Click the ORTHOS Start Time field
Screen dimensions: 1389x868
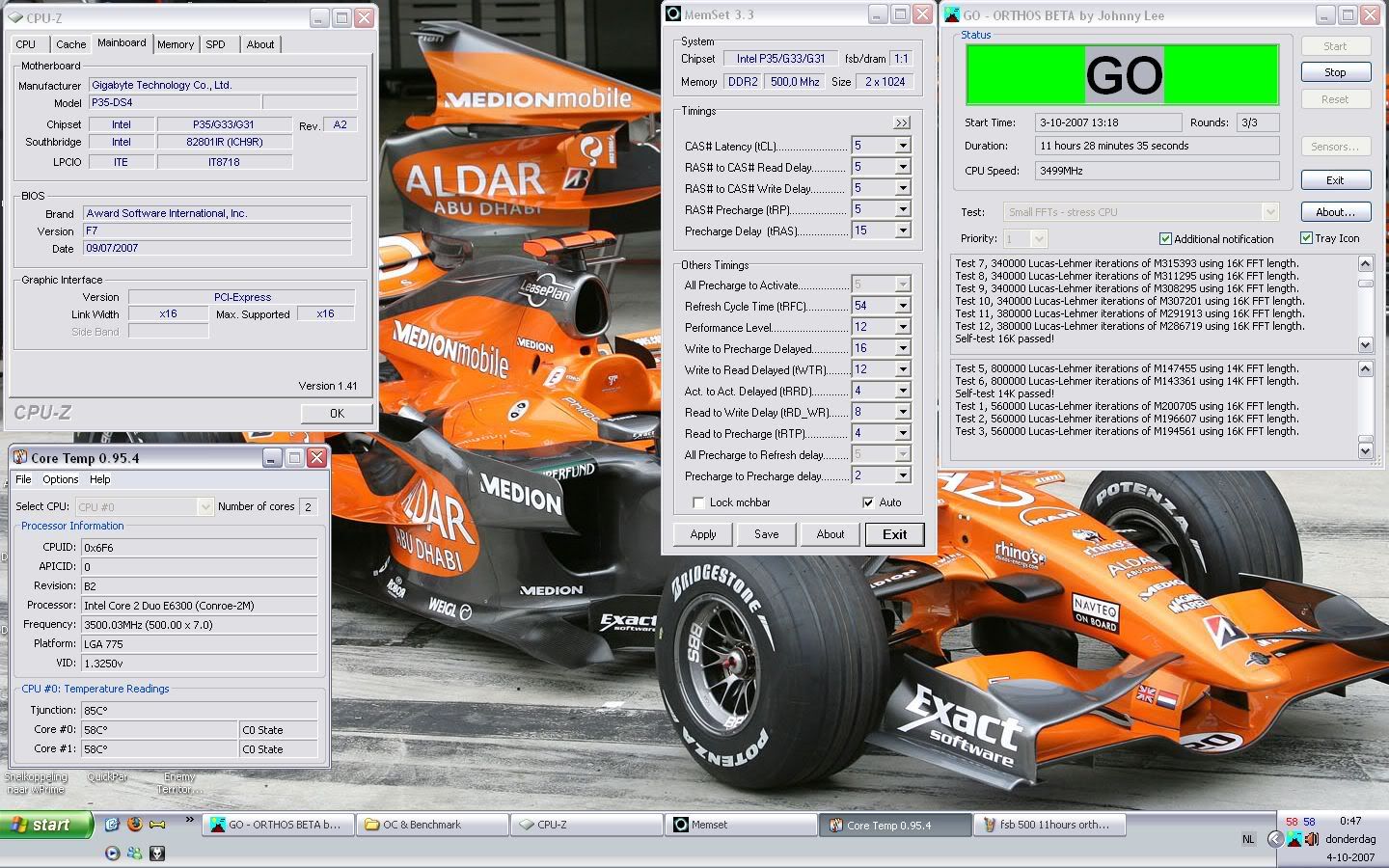click(x=1108, y=122)
